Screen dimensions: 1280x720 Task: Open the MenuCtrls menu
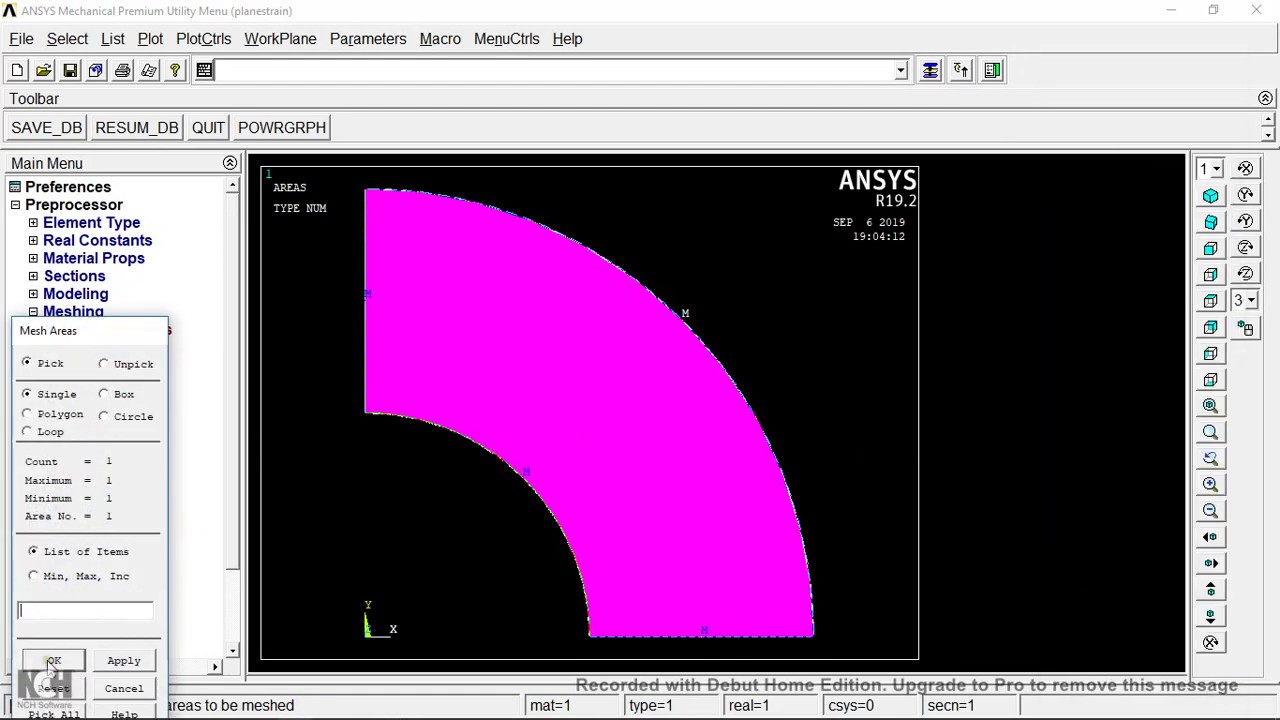pyautogui.click(x=506, y=39)
